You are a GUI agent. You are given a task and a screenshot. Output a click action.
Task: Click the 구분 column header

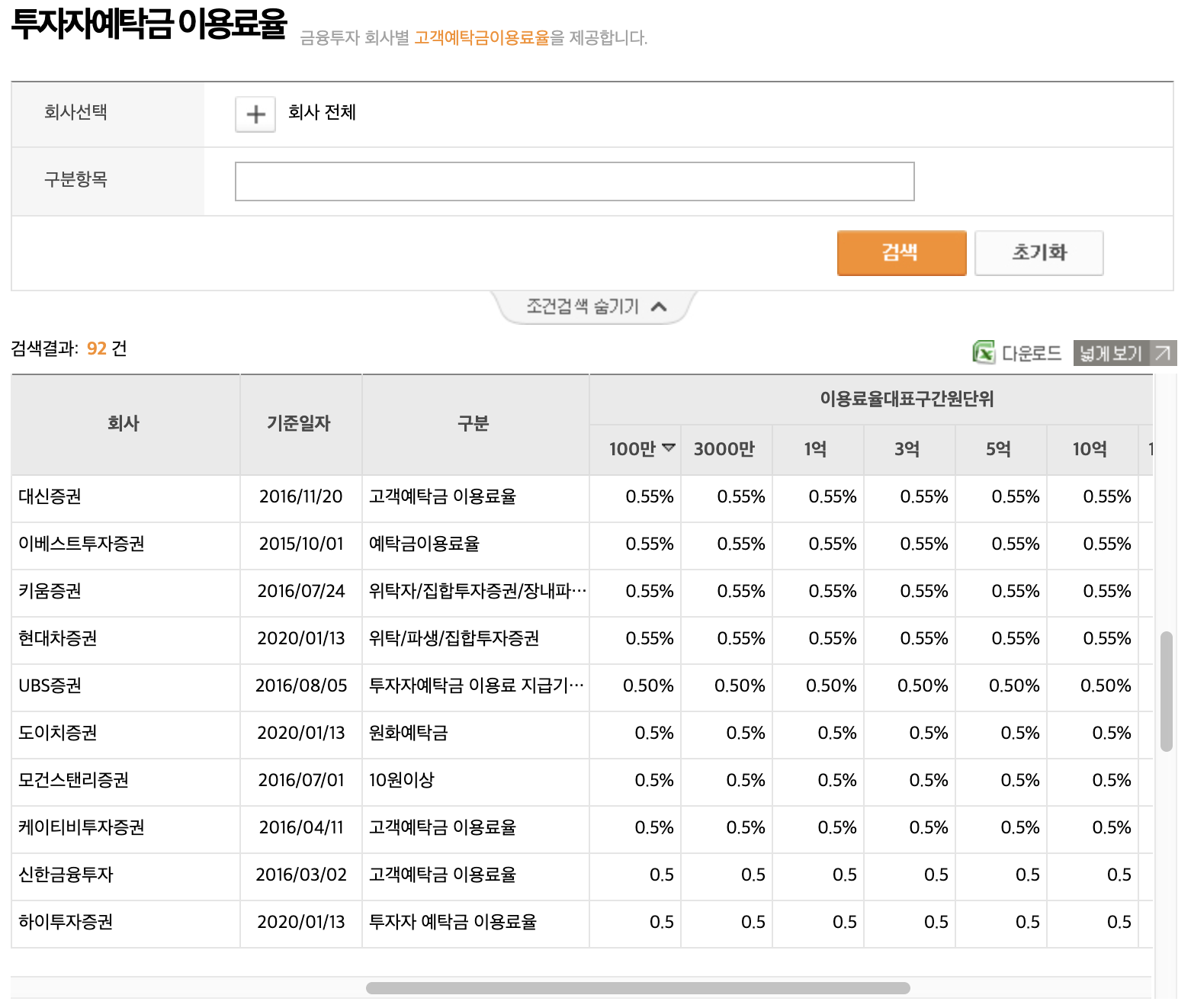(475, 424)
